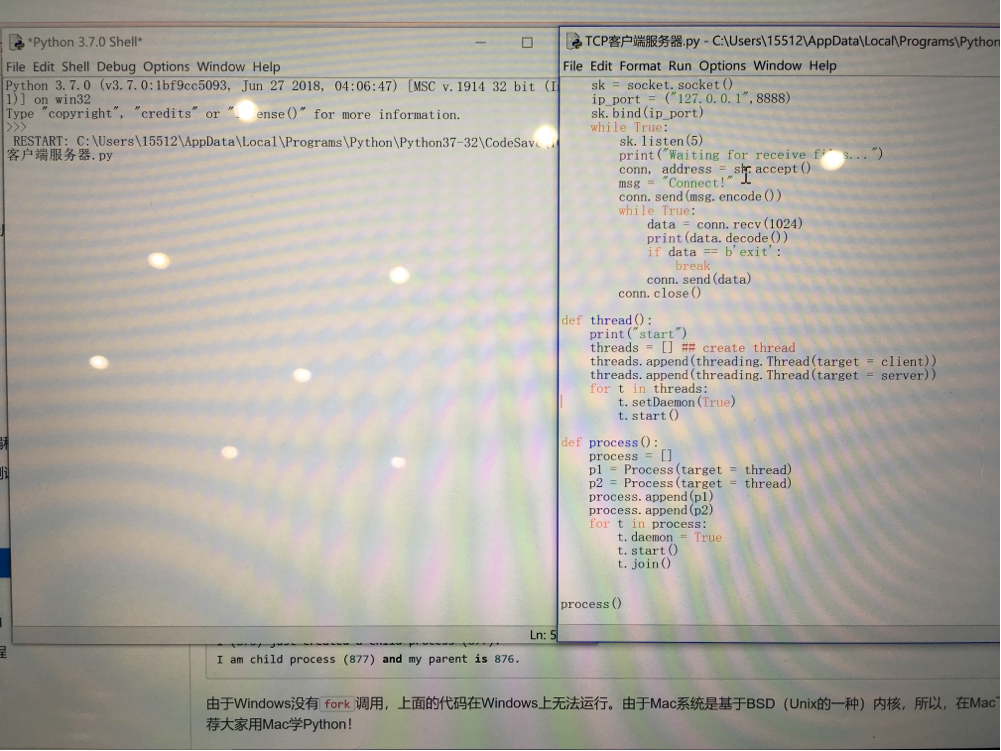Open Window menu in Python Shell window

click(221, 67)
